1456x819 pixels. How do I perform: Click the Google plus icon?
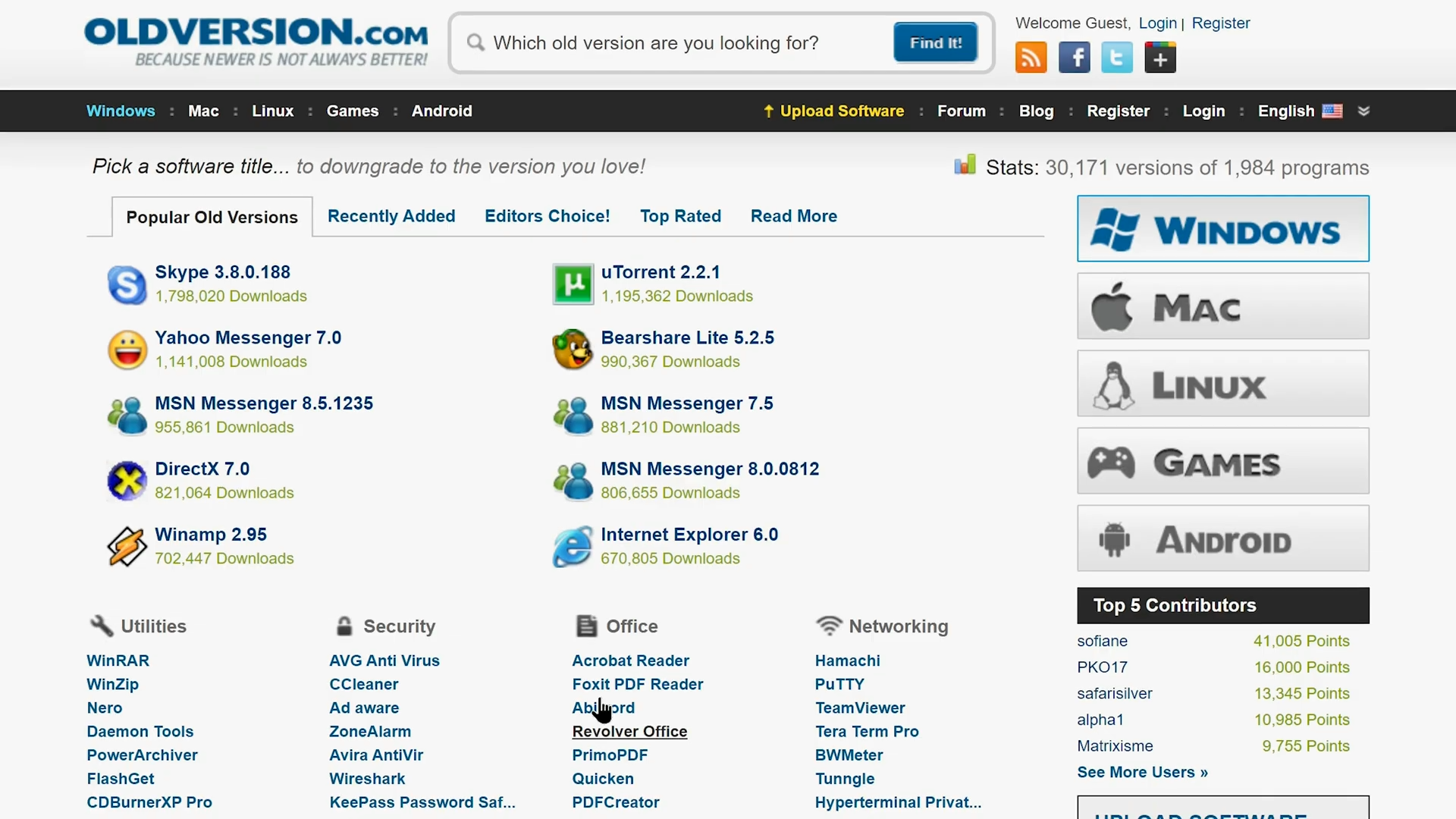pyautogui.click(x=1160, y=58)
